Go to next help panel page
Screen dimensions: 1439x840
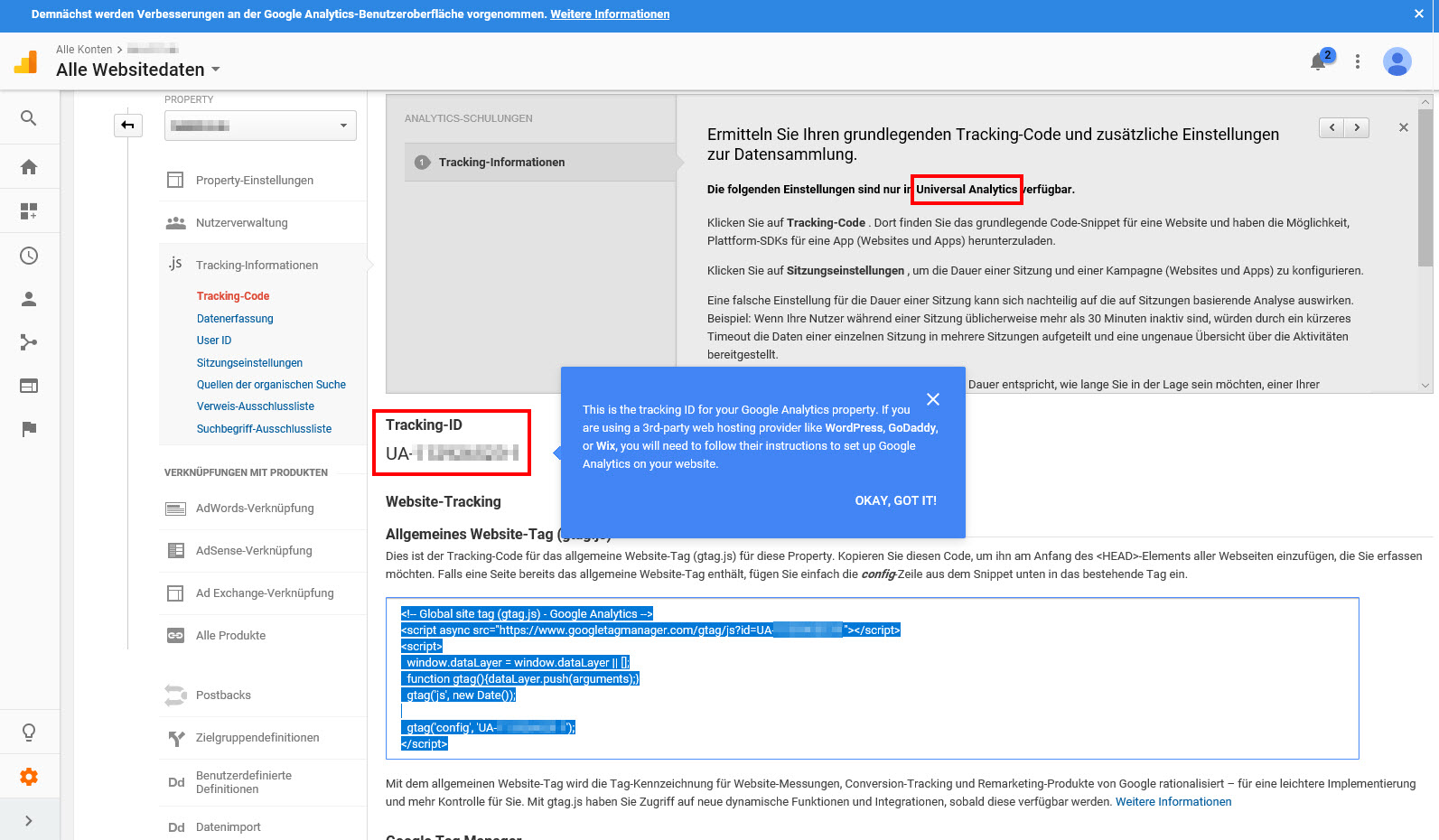[x=1357, y=128]
